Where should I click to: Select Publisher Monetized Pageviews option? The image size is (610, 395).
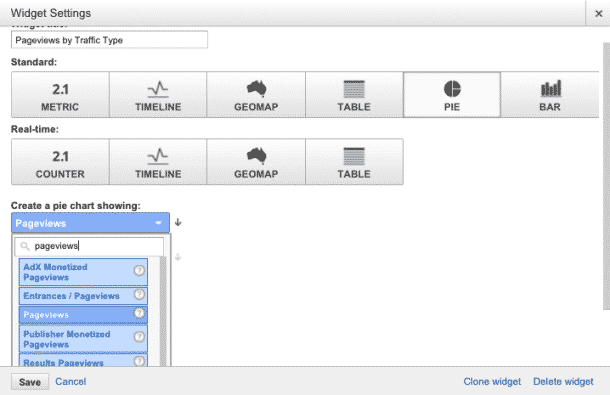pyautogui.click(x=83, y=339)
